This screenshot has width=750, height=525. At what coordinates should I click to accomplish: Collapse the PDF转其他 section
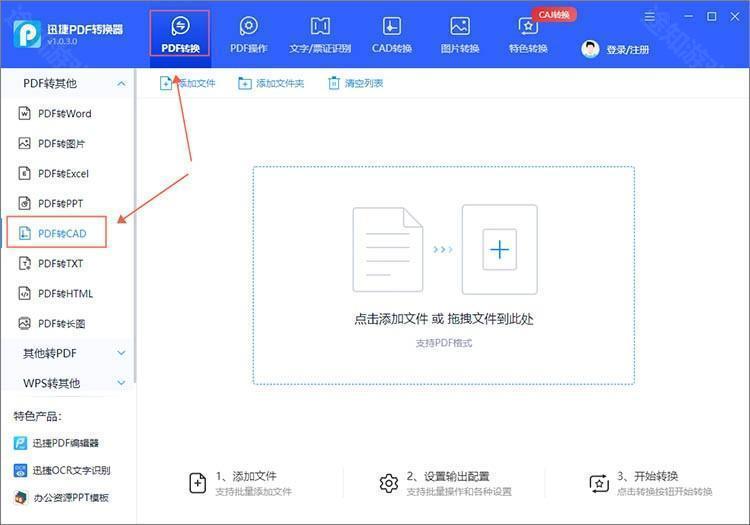[121, 84]
